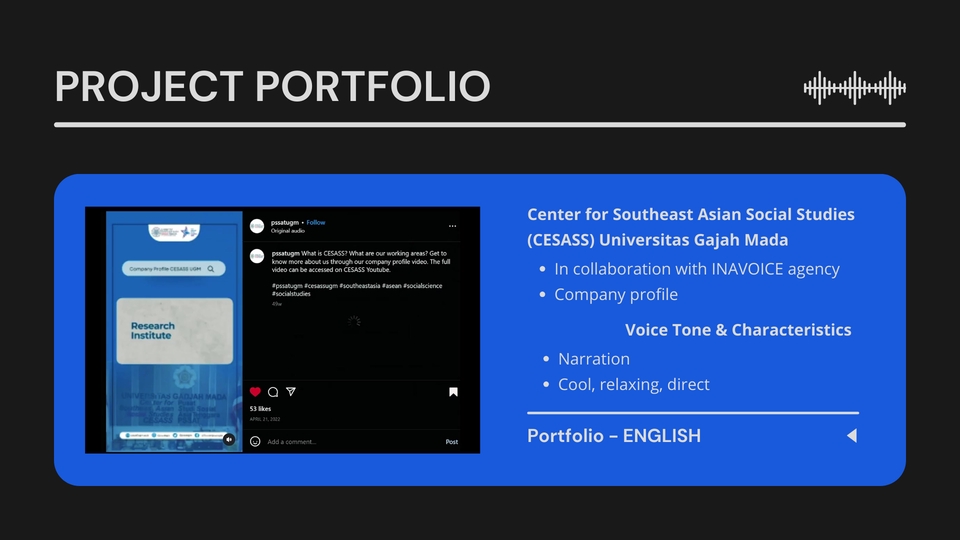Viewport: 960px width, 540px height.
Task: Click the Narration bullet
Action: click(x=593, y=359)
